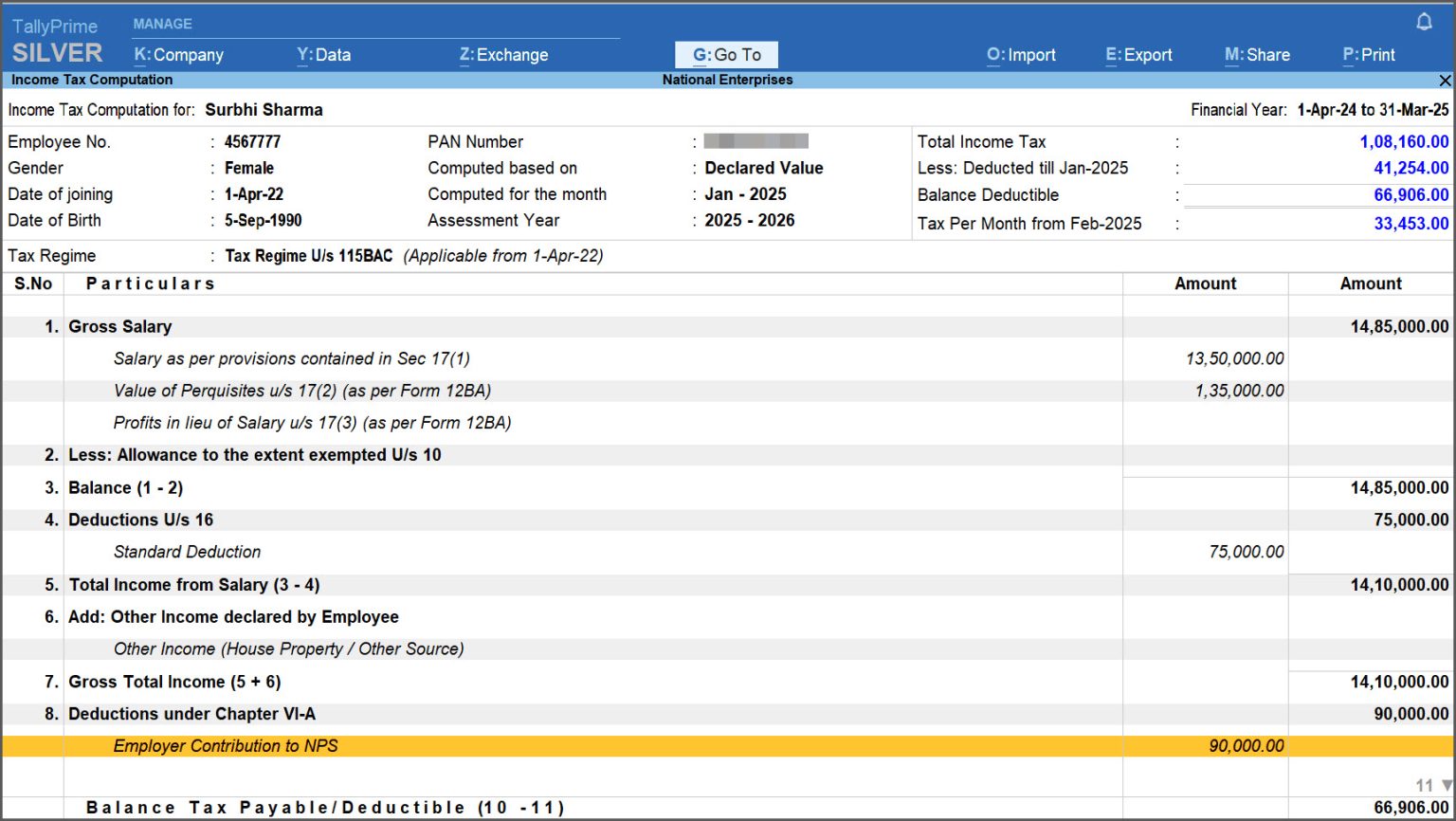Click the National Enterprises company title
1456x821 pixels.
click(726, 80)
